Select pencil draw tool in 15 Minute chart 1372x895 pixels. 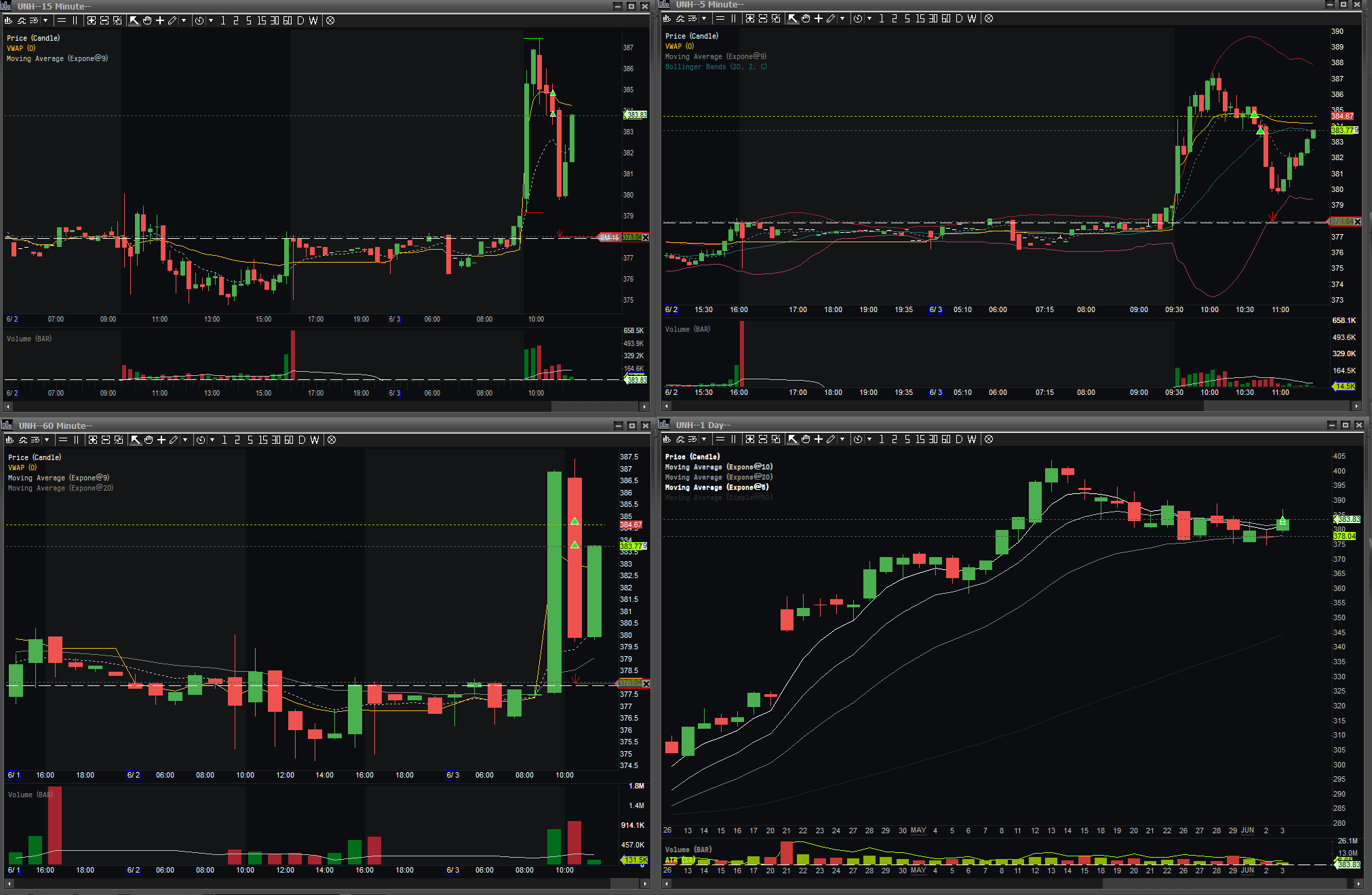click(172, 20)
